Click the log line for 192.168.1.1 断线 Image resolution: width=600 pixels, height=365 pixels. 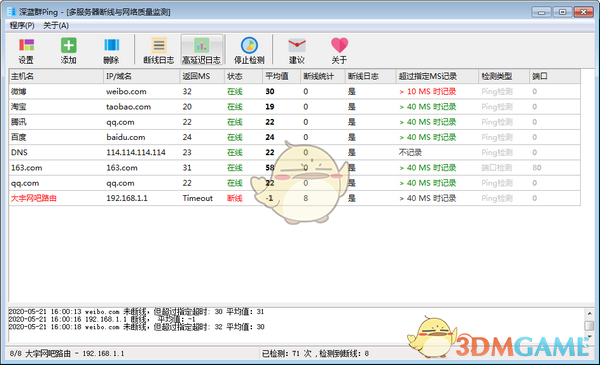tap(102, 319)
